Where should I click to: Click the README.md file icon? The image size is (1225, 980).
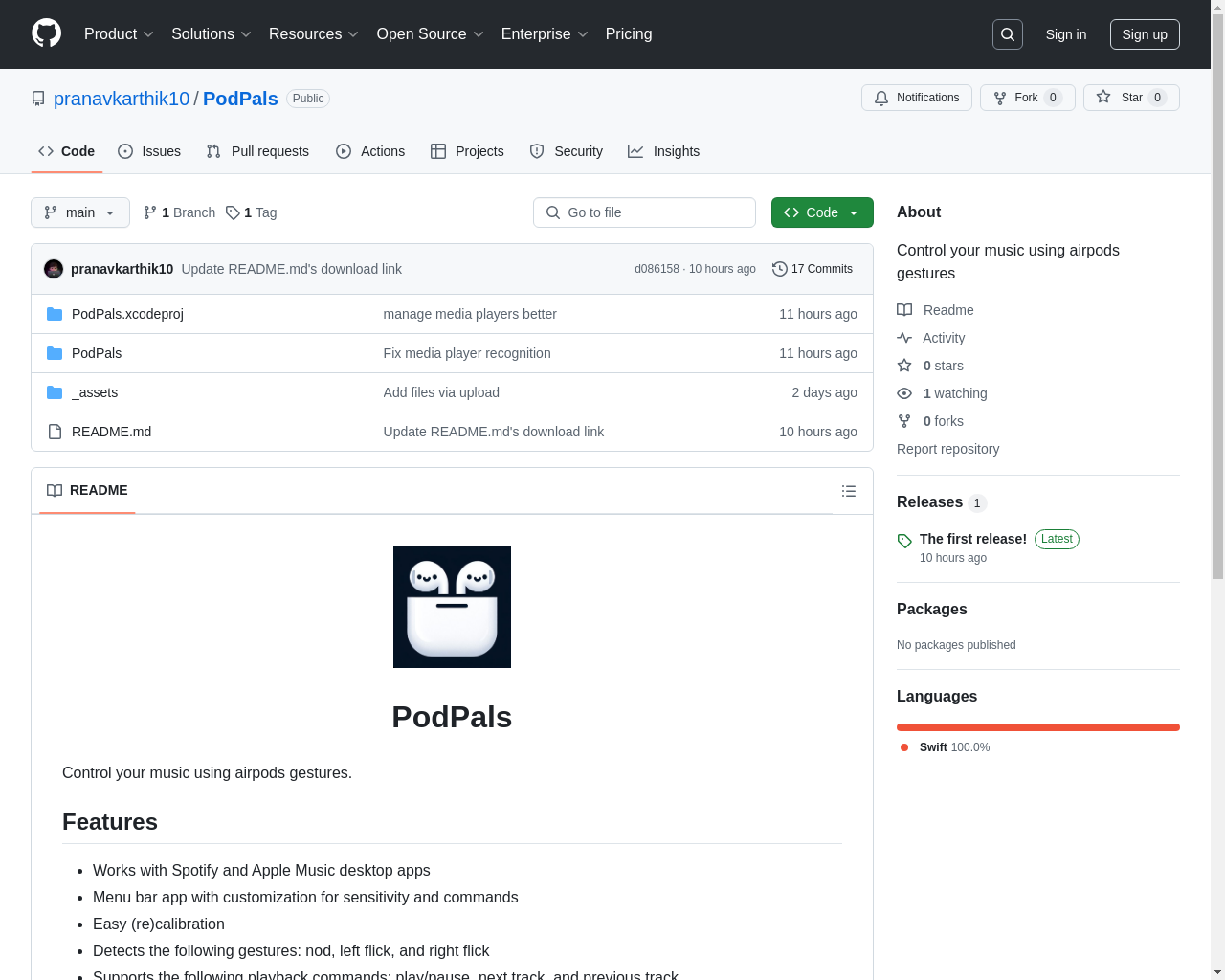55,432
